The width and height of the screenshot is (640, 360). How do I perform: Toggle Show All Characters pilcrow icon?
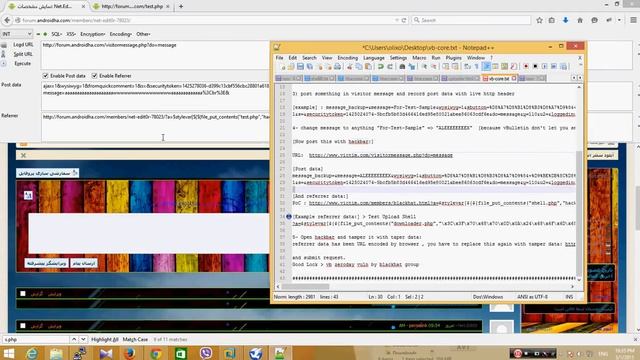tap(476, 67)
